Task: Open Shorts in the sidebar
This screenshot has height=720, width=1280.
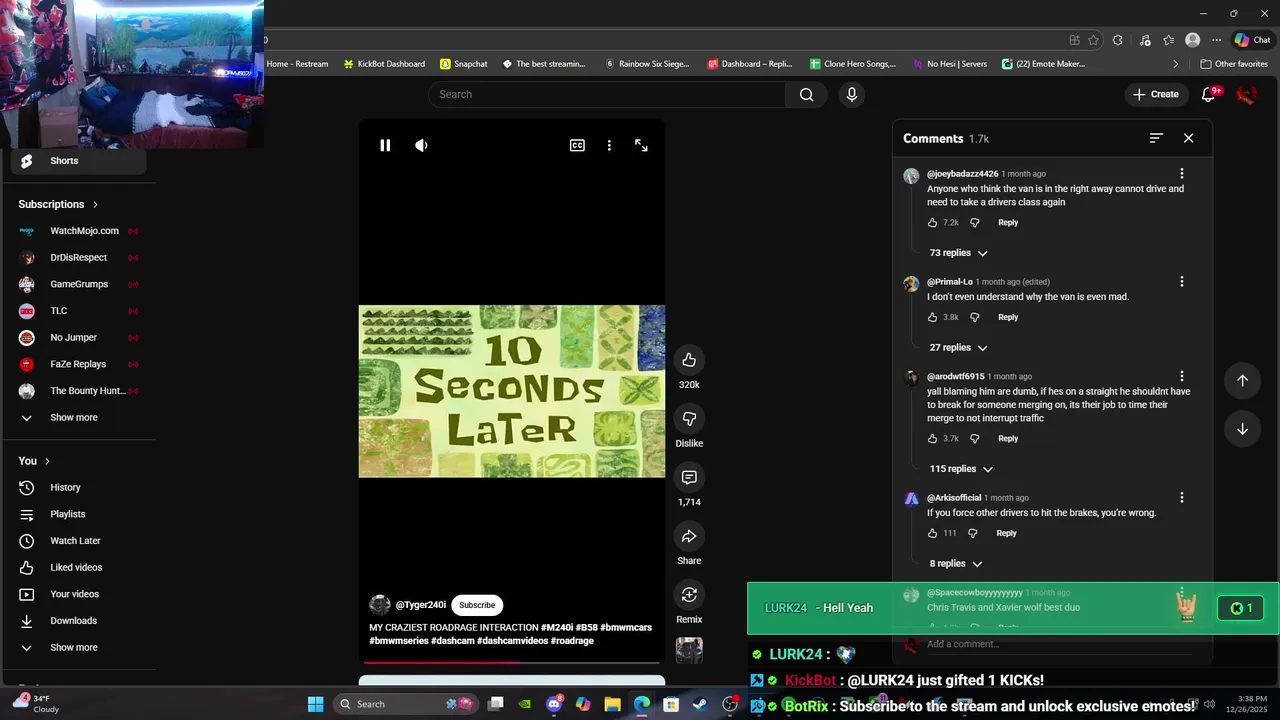Action: pos(78,161)
